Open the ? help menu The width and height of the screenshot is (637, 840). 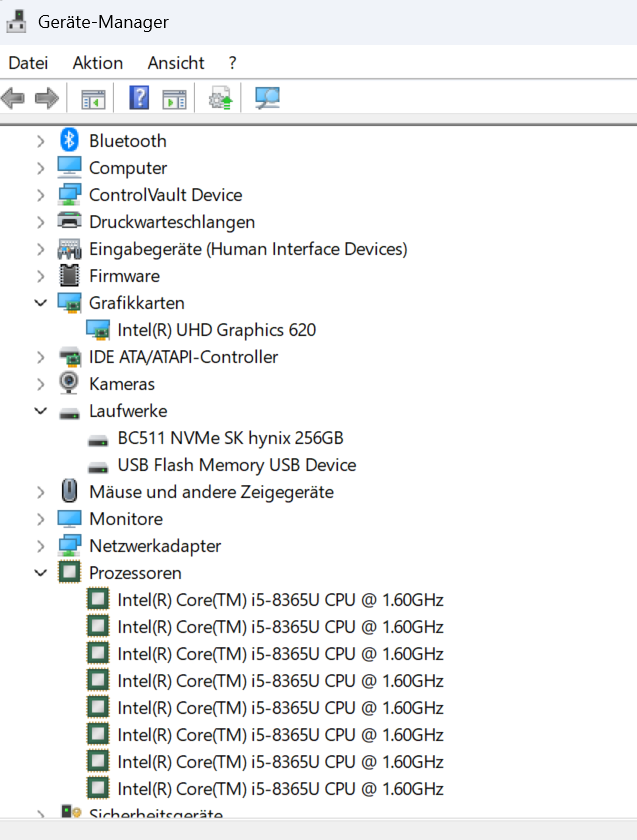click(232, 63)
